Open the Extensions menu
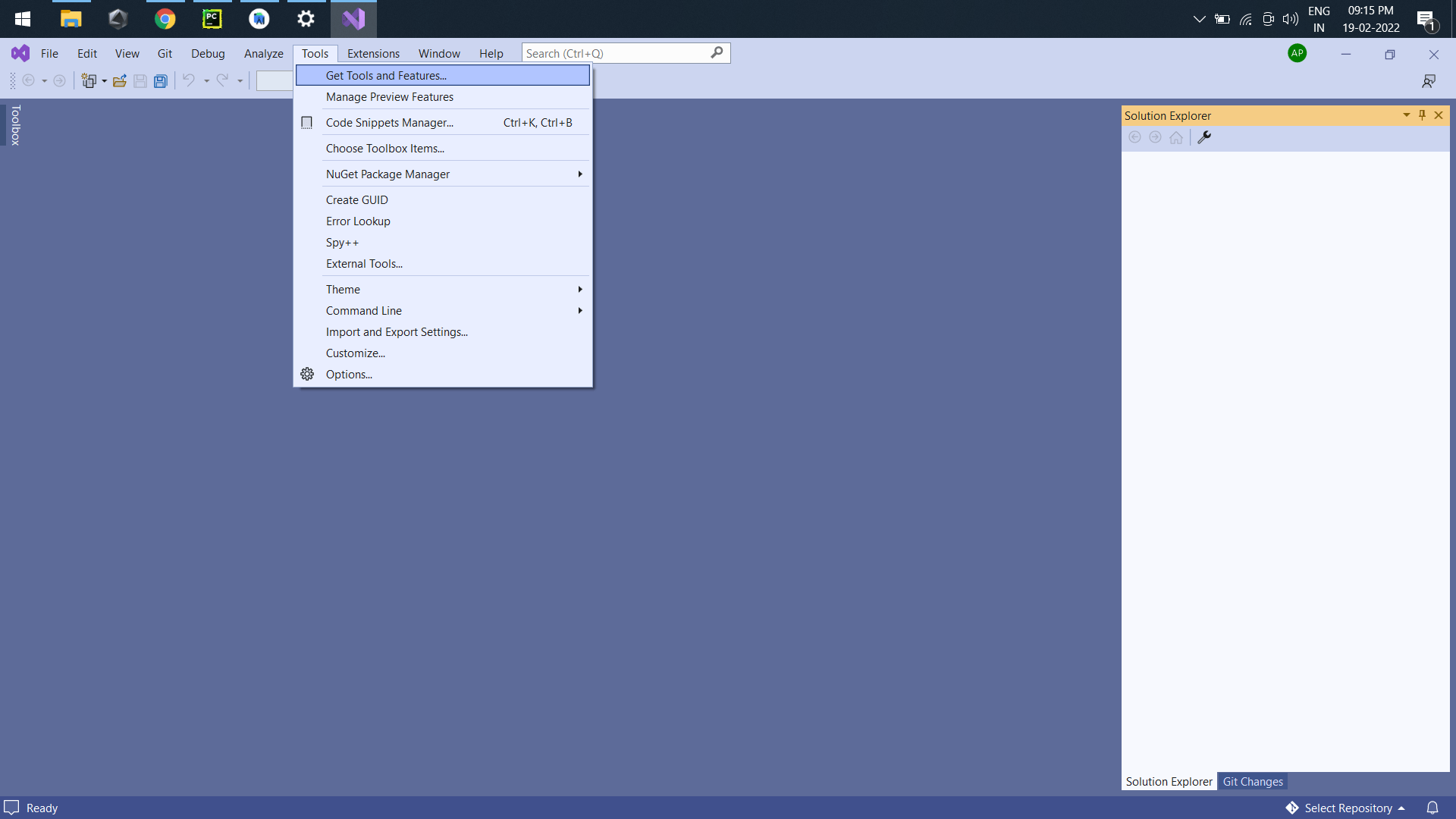The width and height of the screenshot is (1456, 819). [372, 53]
